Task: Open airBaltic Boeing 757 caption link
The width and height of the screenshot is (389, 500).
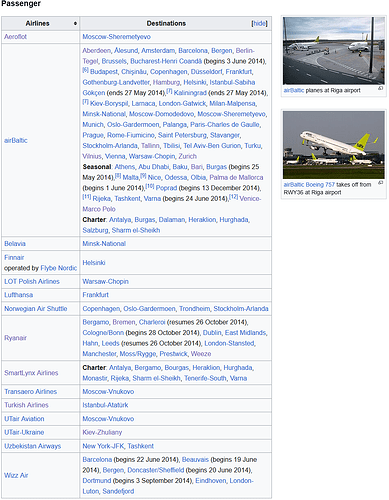Action: pos(309,185)
